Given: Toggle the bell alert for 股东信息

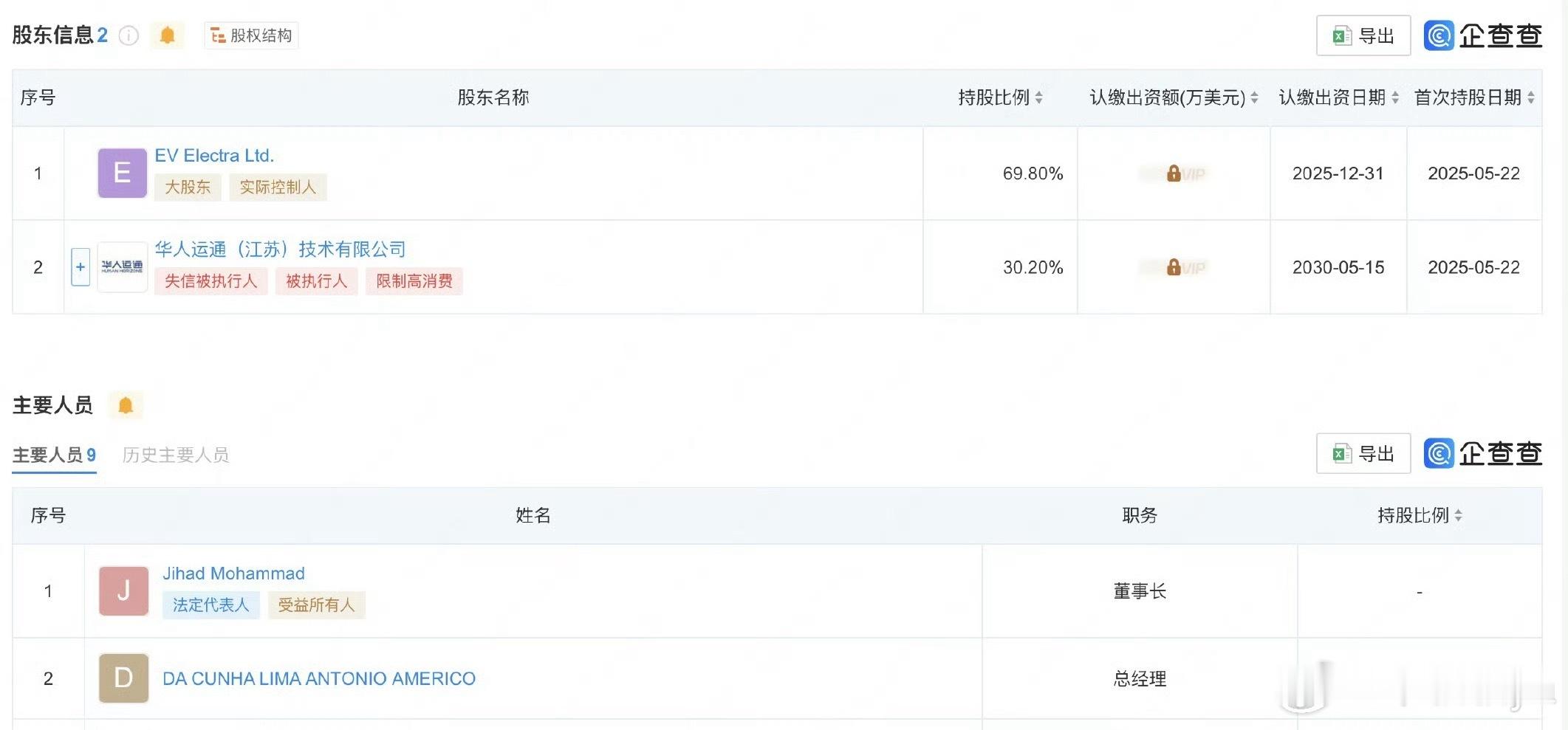Looking at the screenshot, I should coord(168,35).
